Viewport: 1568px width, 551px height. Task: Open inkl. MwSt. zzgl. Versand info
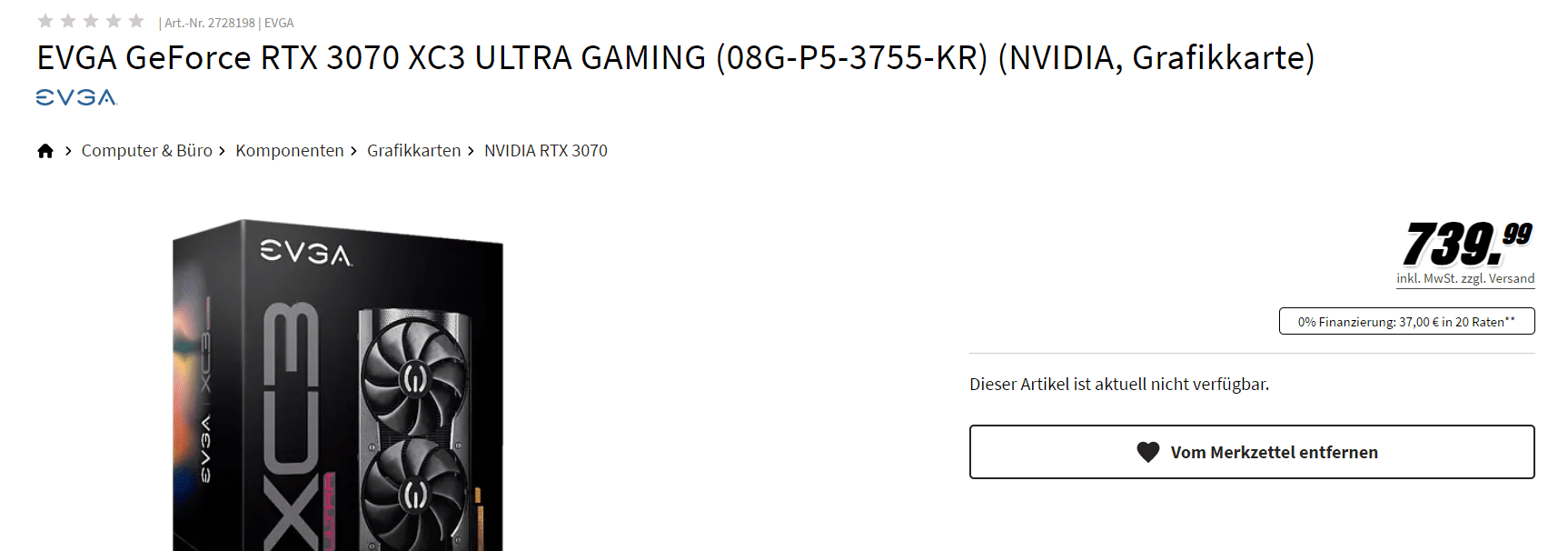point(1465,279)
